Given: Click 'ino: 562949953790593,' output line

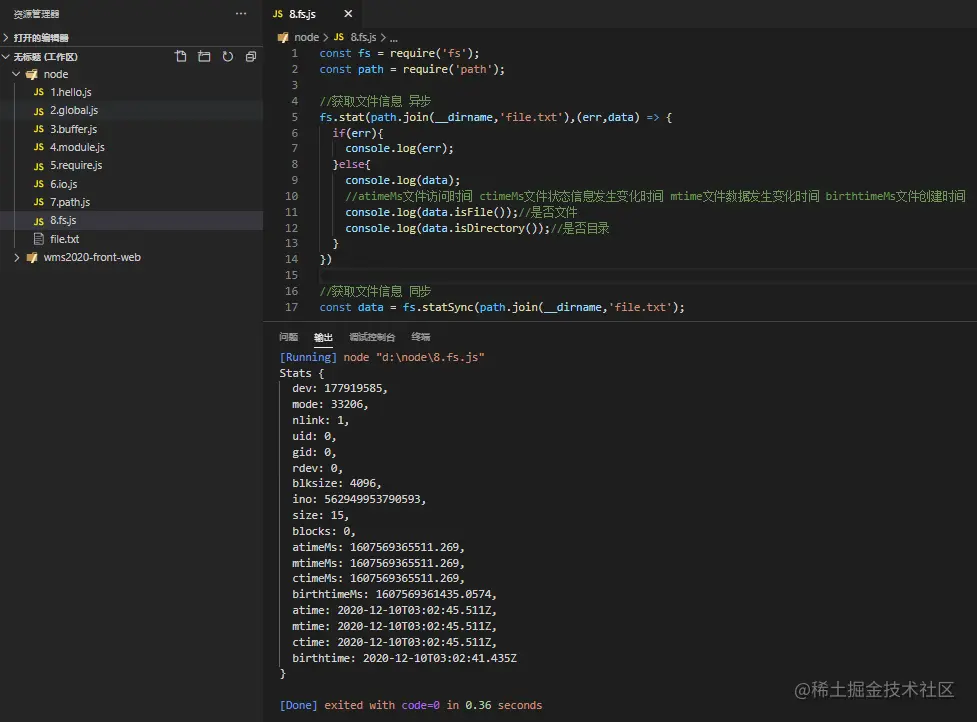Looking at the screenshot, I should (359, 499).
